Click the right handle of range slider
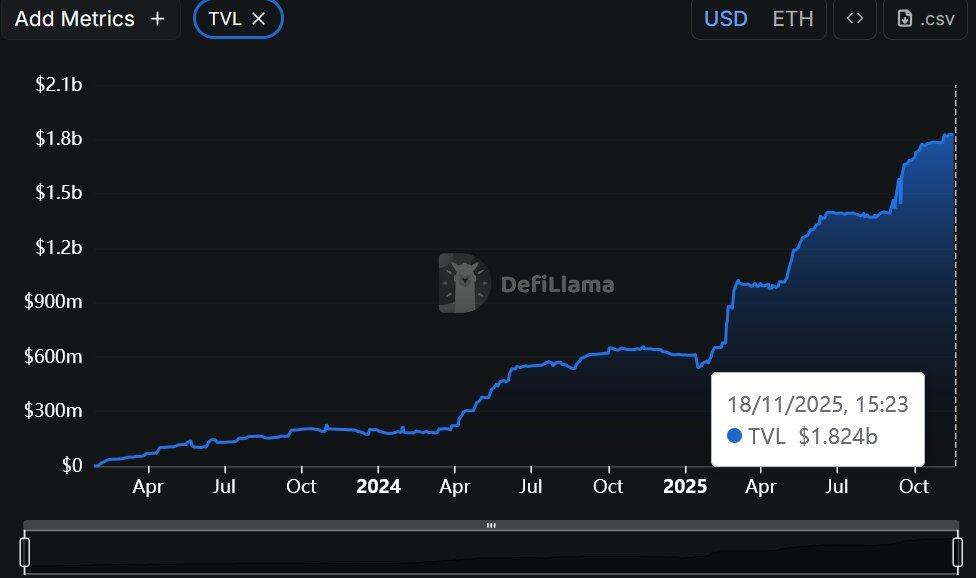 tap(957, 551)
